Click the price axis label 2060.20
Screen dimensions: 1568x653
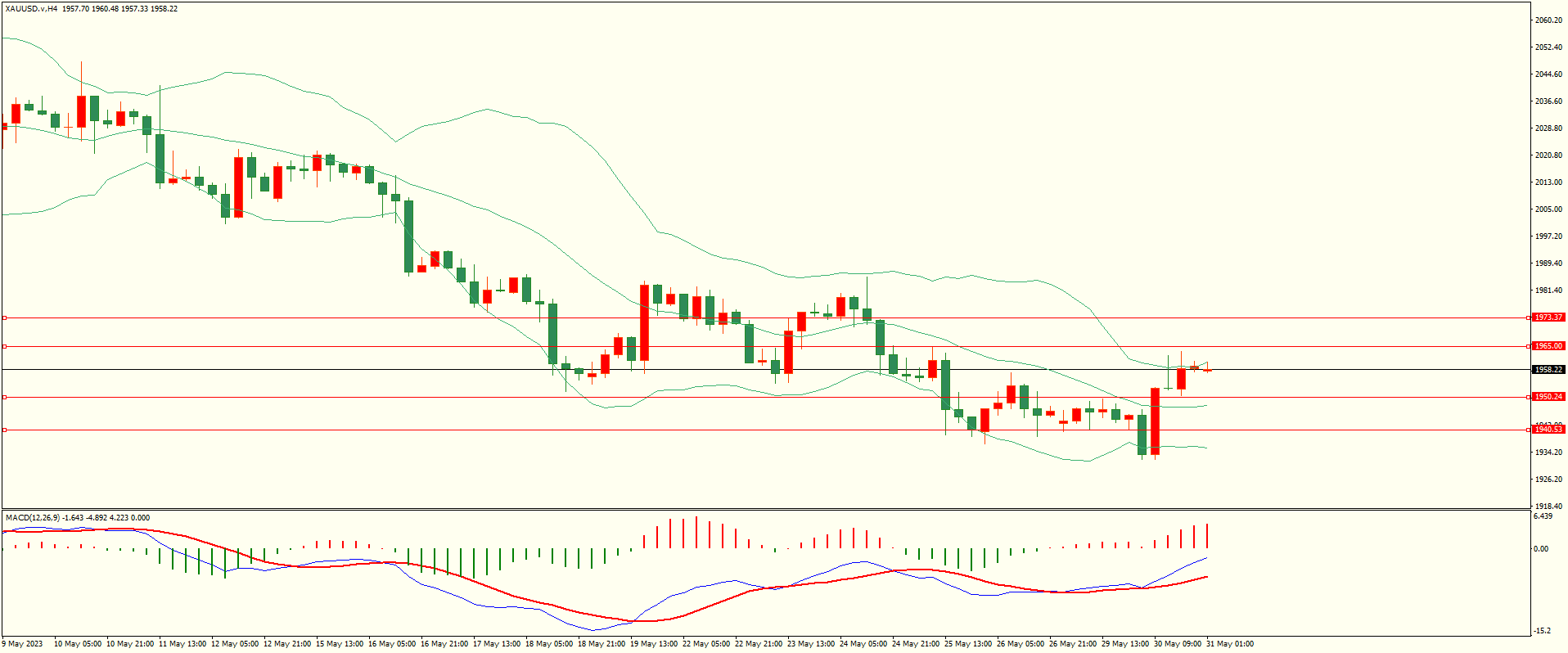(1548, 20)
